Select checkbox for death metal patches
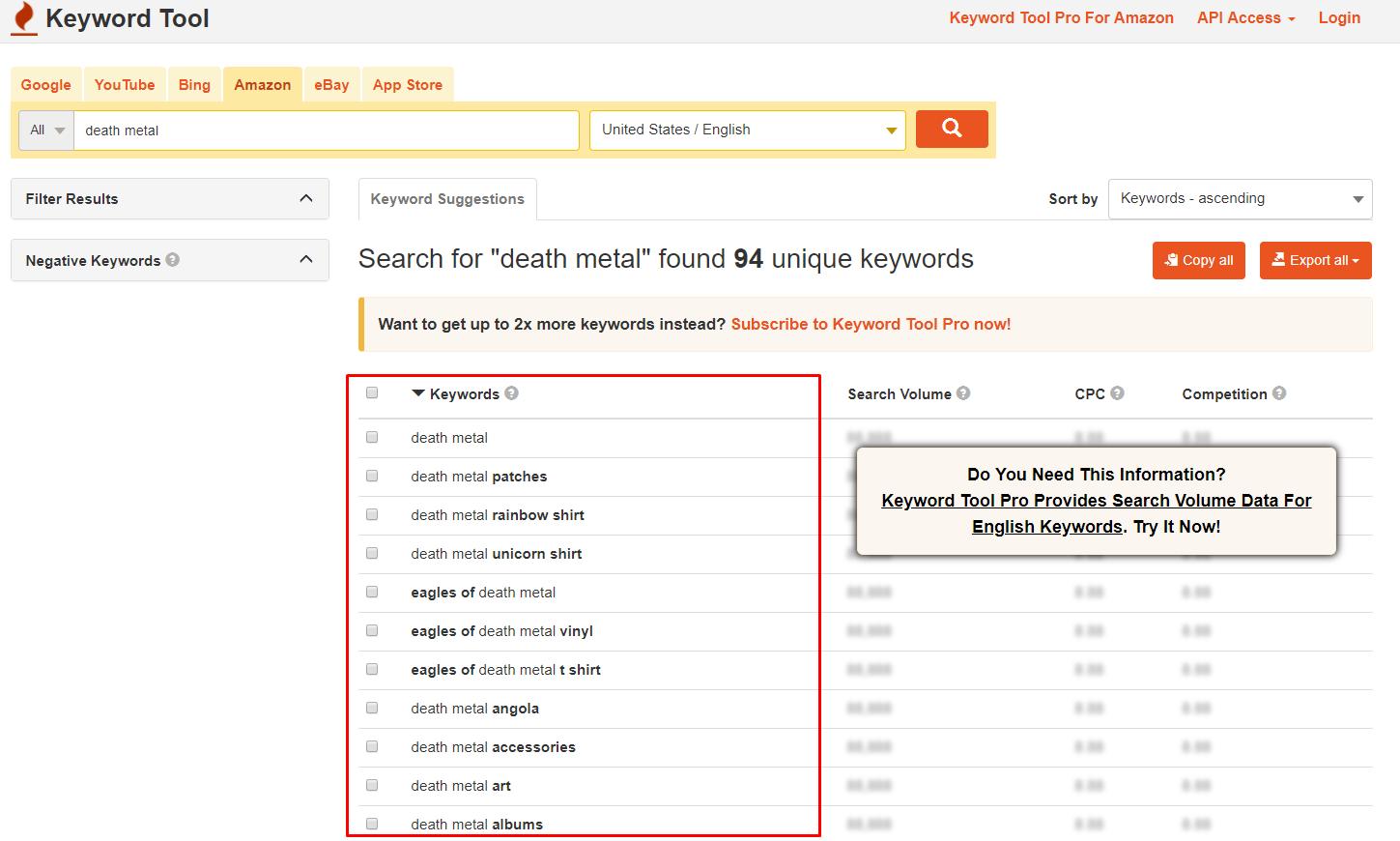This screenshot has width=1400, height=841. click(x=372, y=476)
